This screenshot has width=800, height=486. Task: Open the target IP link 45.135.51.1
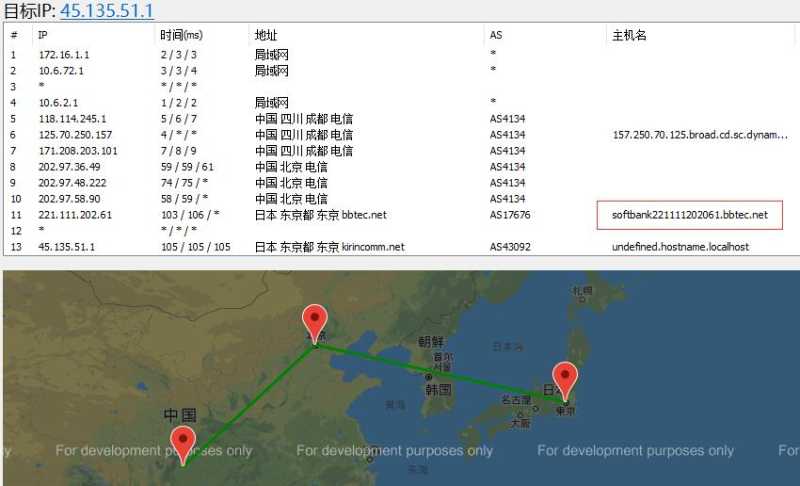(107, 10)
